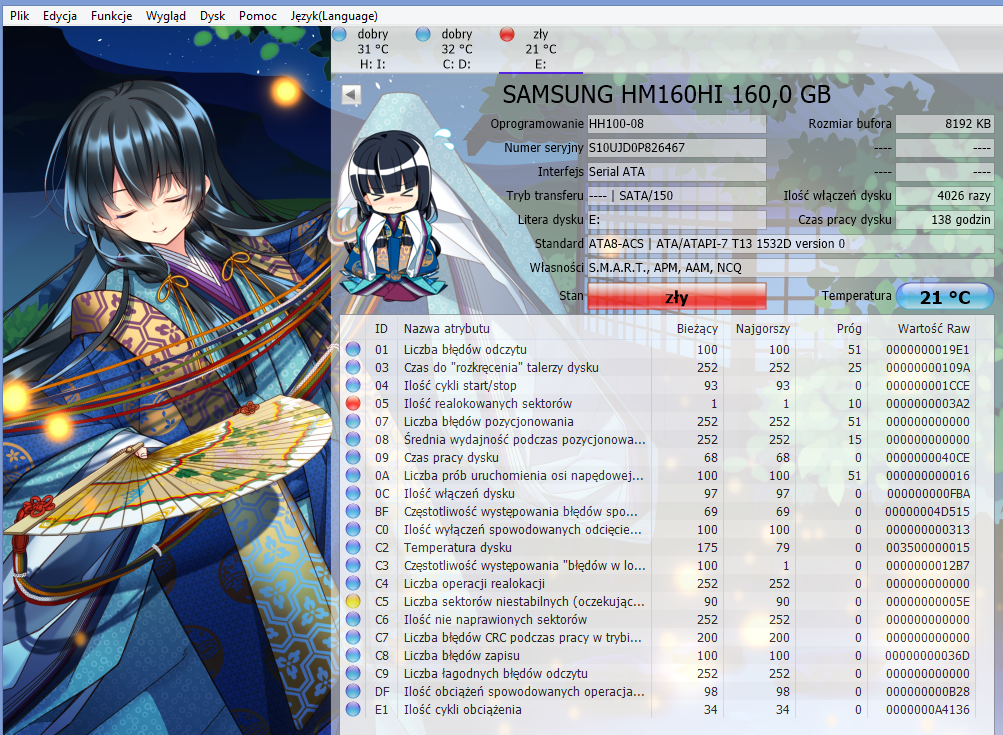Screen dimensions: 1003x735
Task: Click the Oprogramowanie field HH100-08
Action: [677, 123]
